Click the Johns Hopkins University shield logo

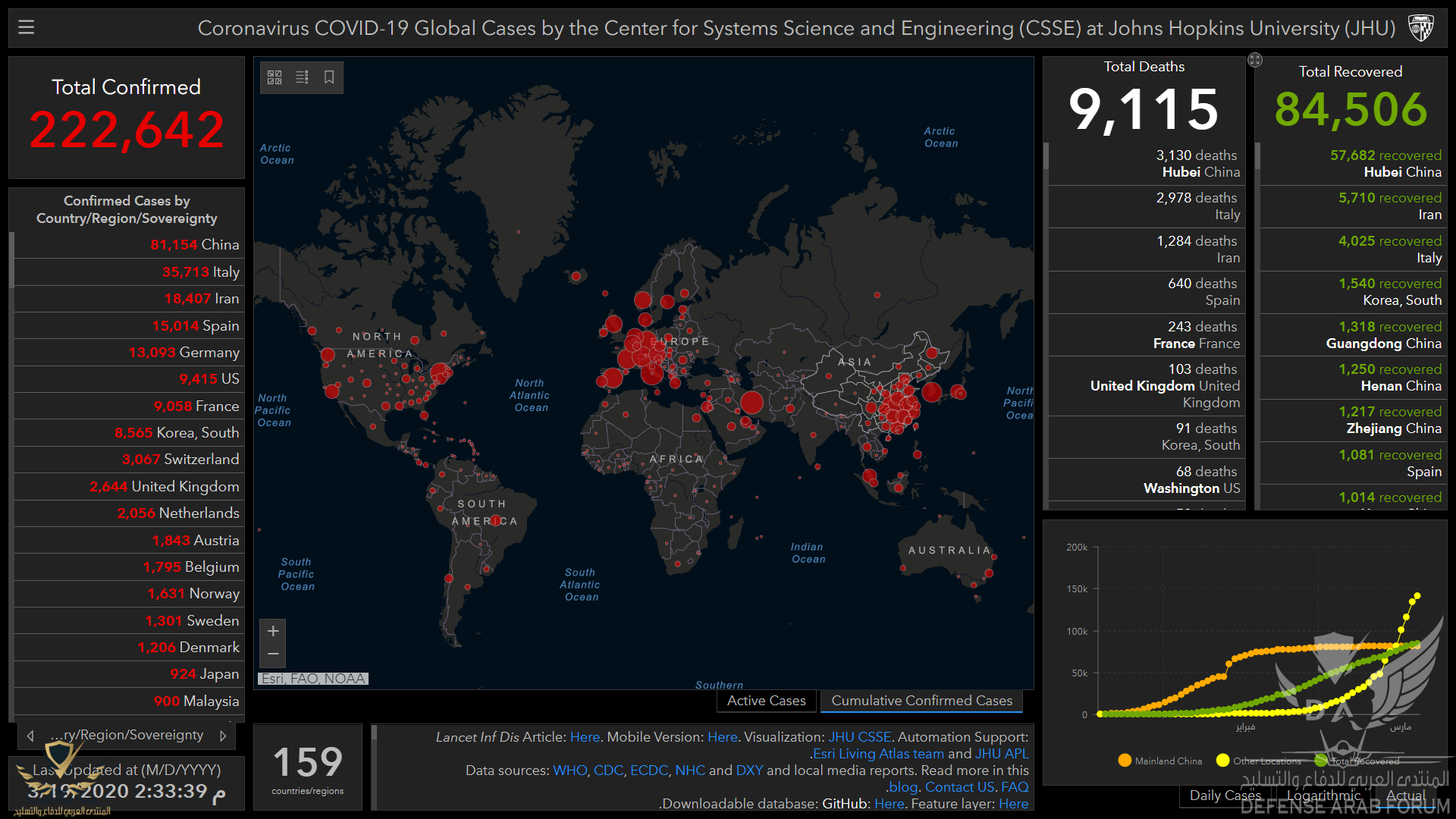coord(1420,28)
